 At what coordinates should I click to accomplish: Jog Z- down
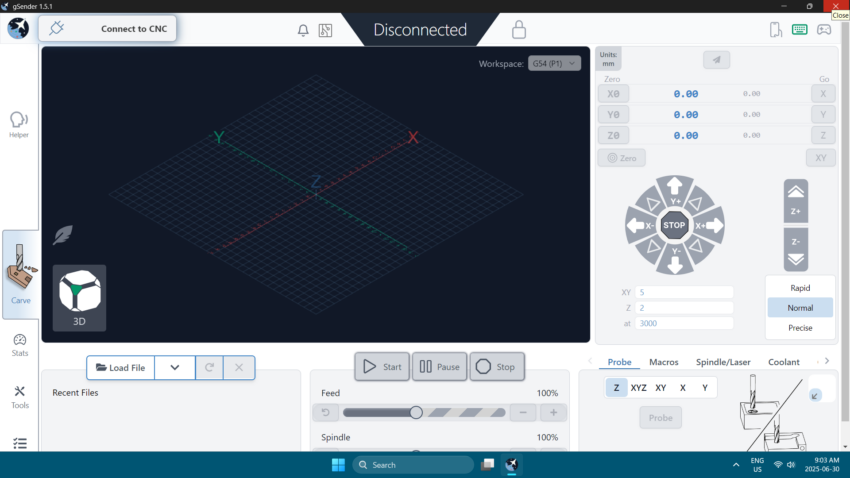(x=796, y=249)
